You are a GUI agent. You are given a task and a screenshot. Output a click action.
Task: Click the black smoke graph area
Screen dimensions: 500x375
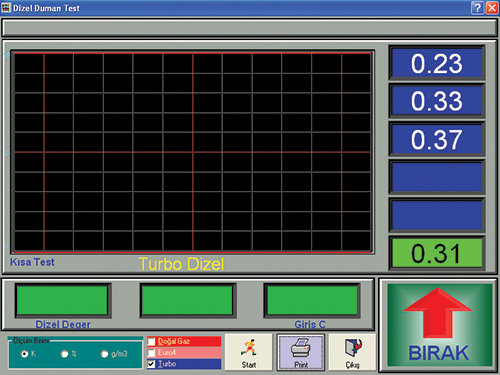pyautogui.click(x=192, y=152)
